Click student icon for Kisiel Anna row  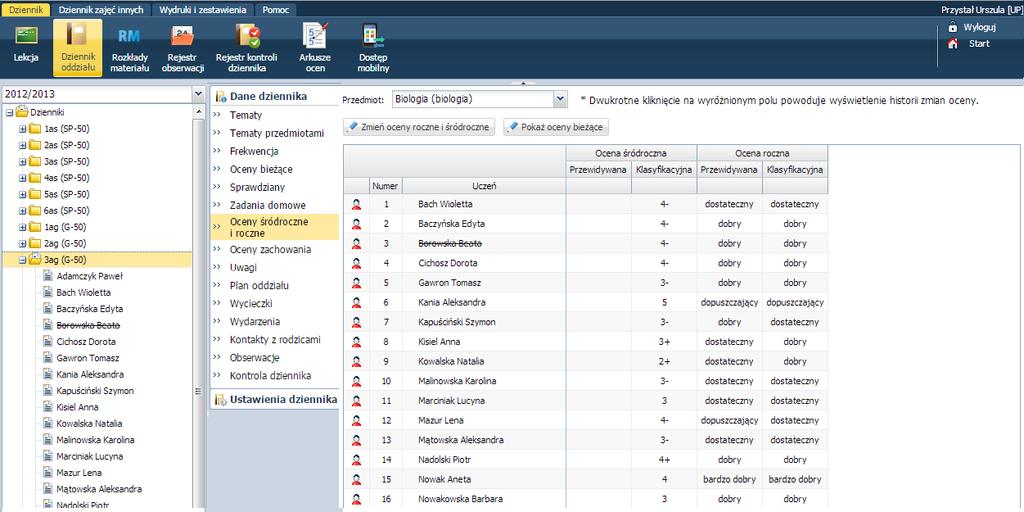point(356,342)
